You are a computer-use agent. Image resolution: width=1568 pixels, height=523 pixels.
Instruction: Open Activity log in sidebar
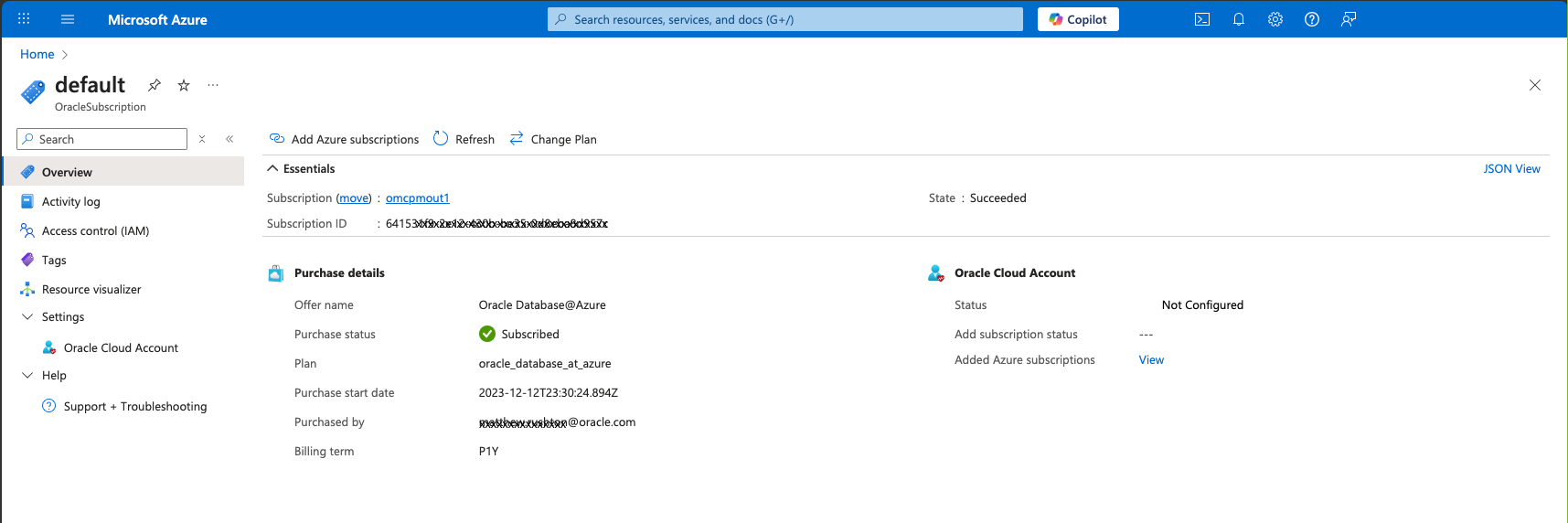[71, 202]
